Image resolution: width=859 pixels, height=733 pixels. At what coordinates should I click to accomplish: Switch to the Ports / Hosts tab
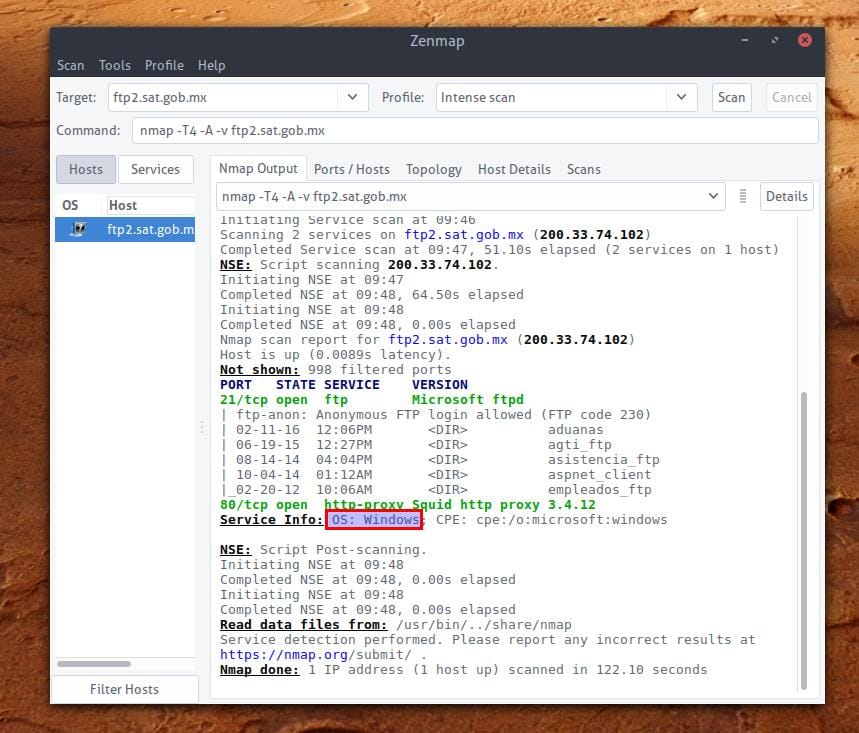tap(352, 169)
